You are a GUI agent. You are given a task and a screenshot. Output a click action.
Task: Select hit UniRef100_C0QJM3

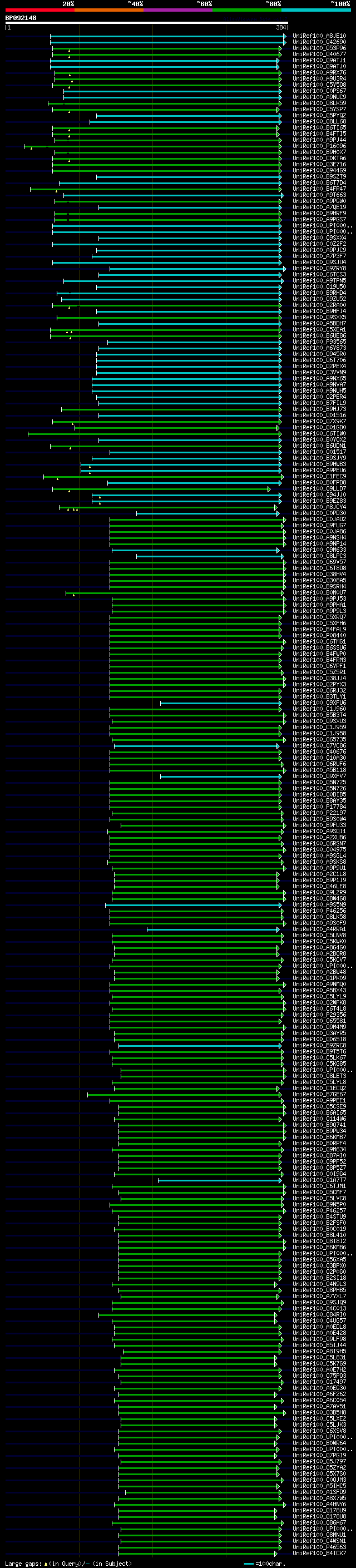point(319,1480)
